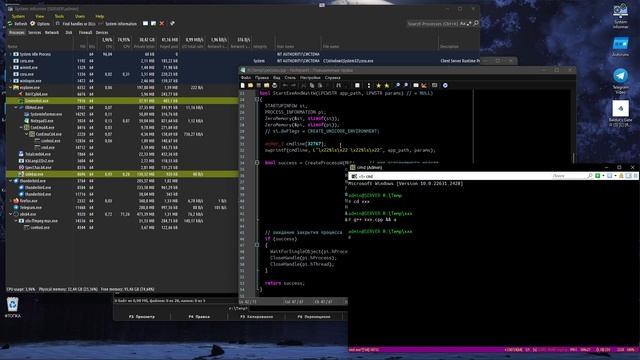Click blue round icon in Notepad3 toolbar
Screen dimensions: 640x360
point(445,85)
